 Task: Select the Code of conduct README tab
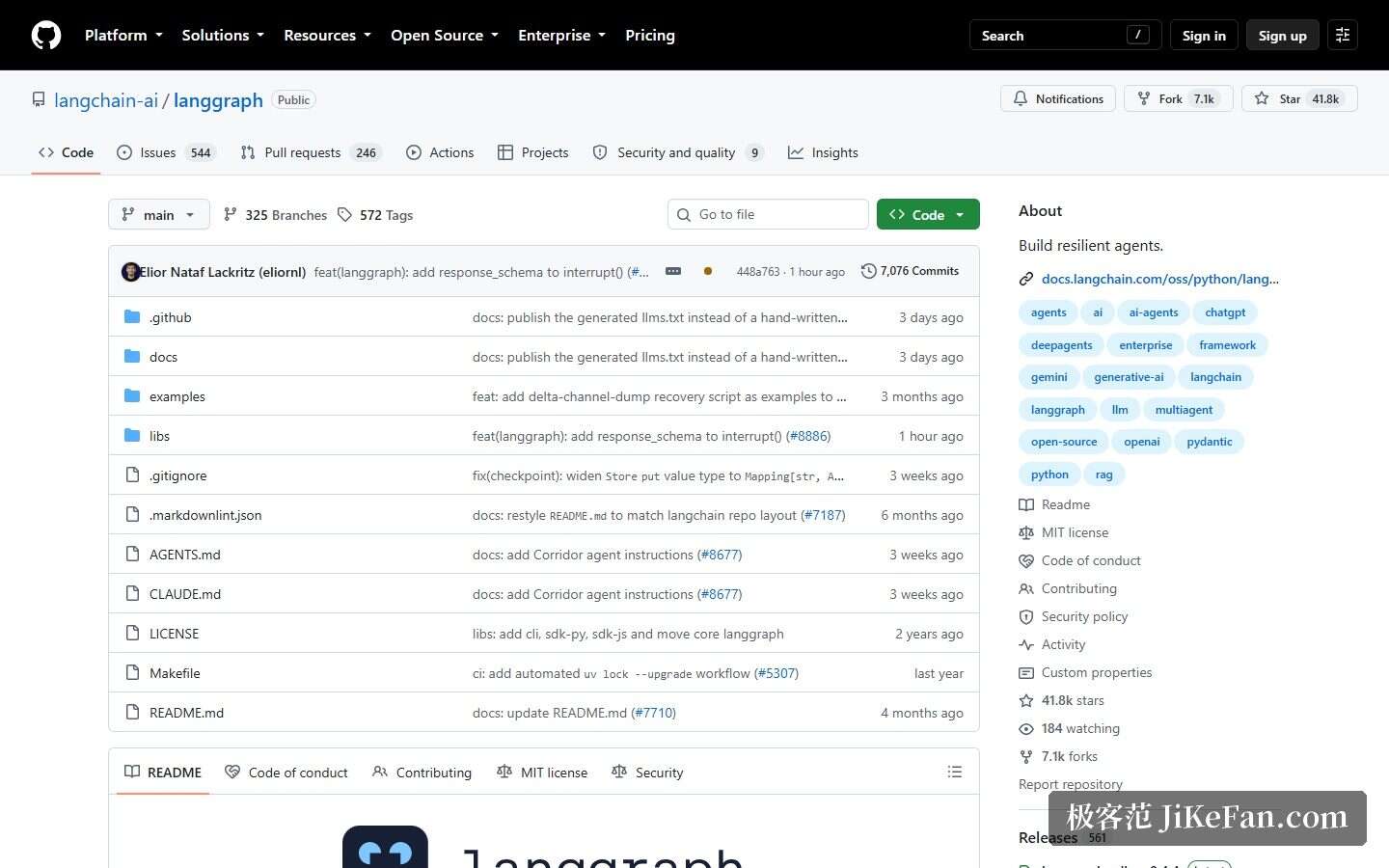point(286,773)
